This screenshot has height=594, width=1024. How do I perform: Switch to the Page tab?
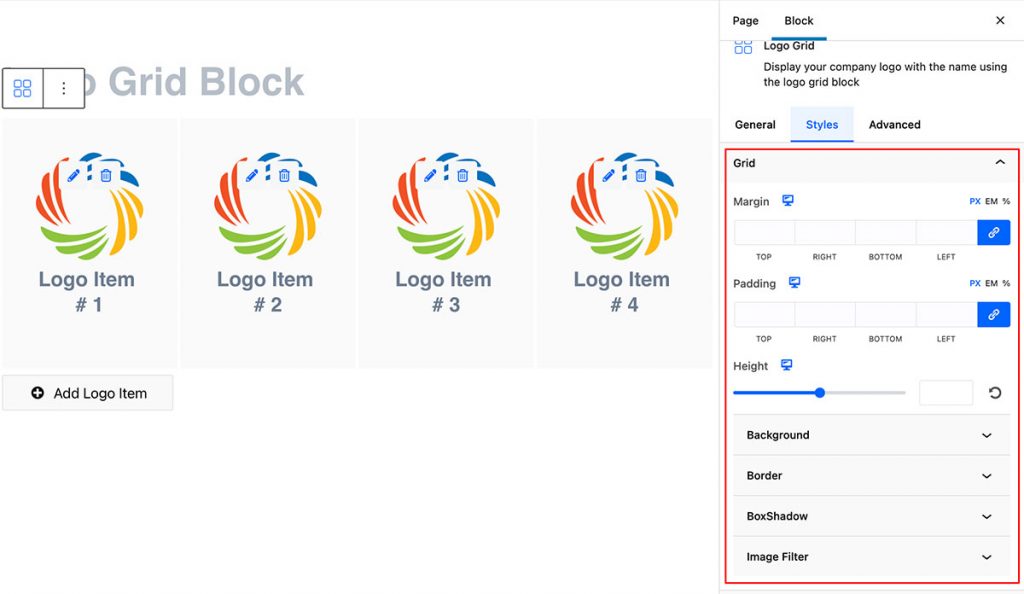coord(745,21)
